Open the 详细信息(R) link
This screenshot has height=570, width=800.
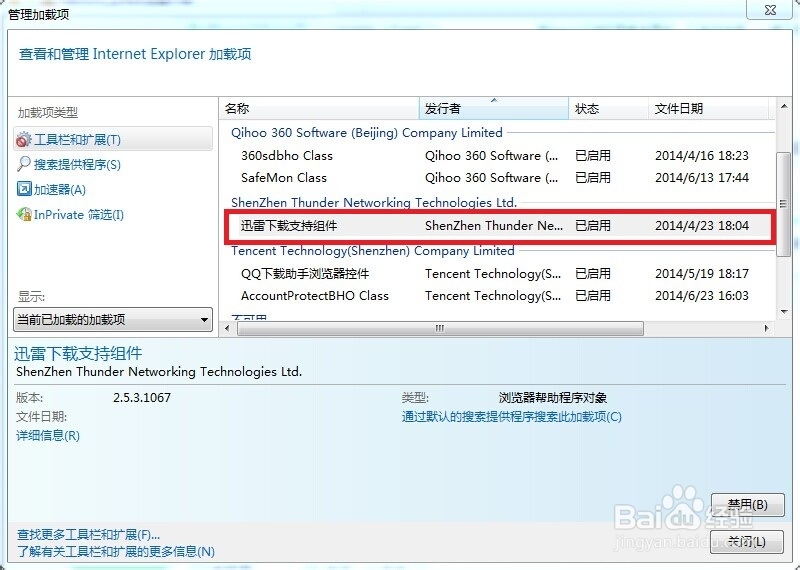pos(48,435)
